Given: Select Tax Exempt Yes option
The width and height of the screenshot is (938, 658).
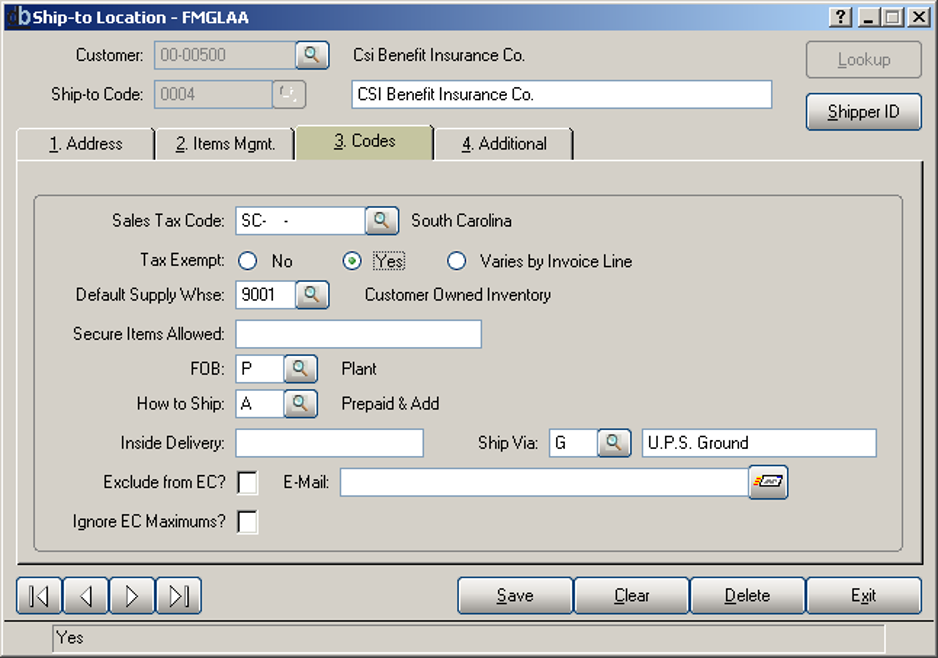Looking at the screenshot, I should pos(352,261).
